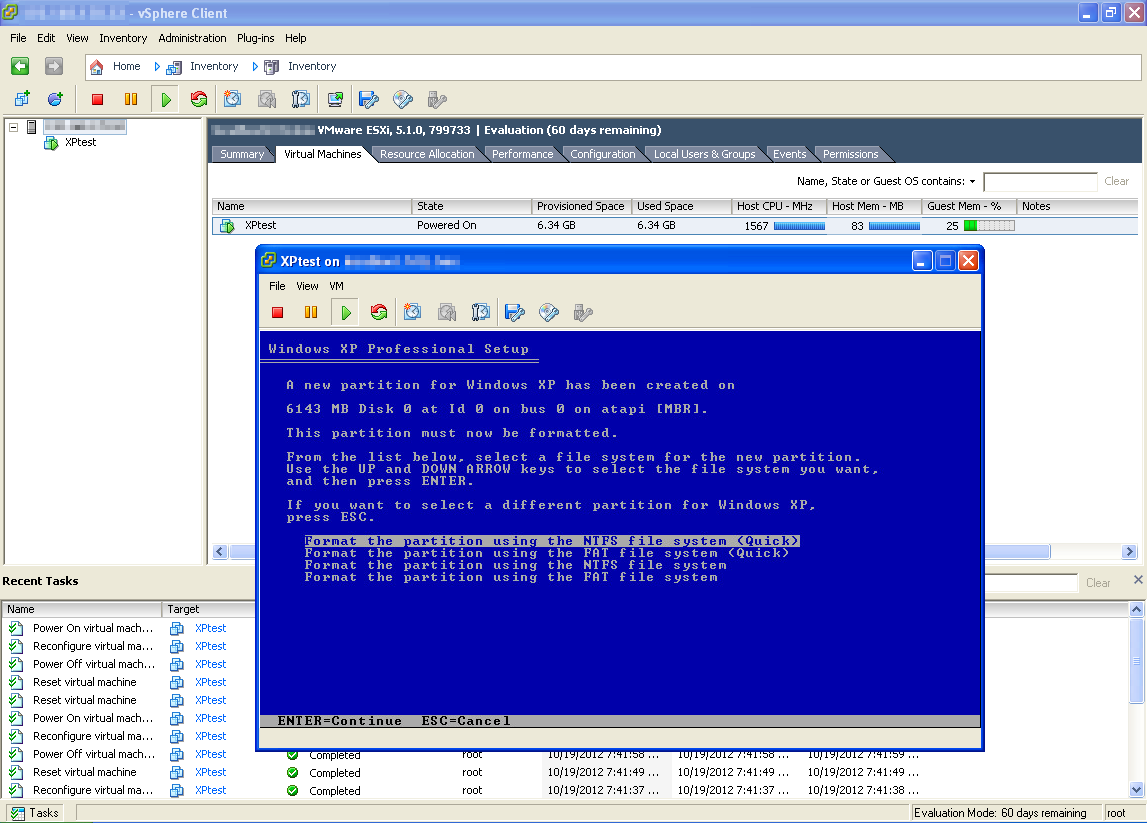The width and height of the screenshot is (1147, 823).
Task: Click Clear in the Recent Tasks panel
Action: click(x=1098, y=583)
